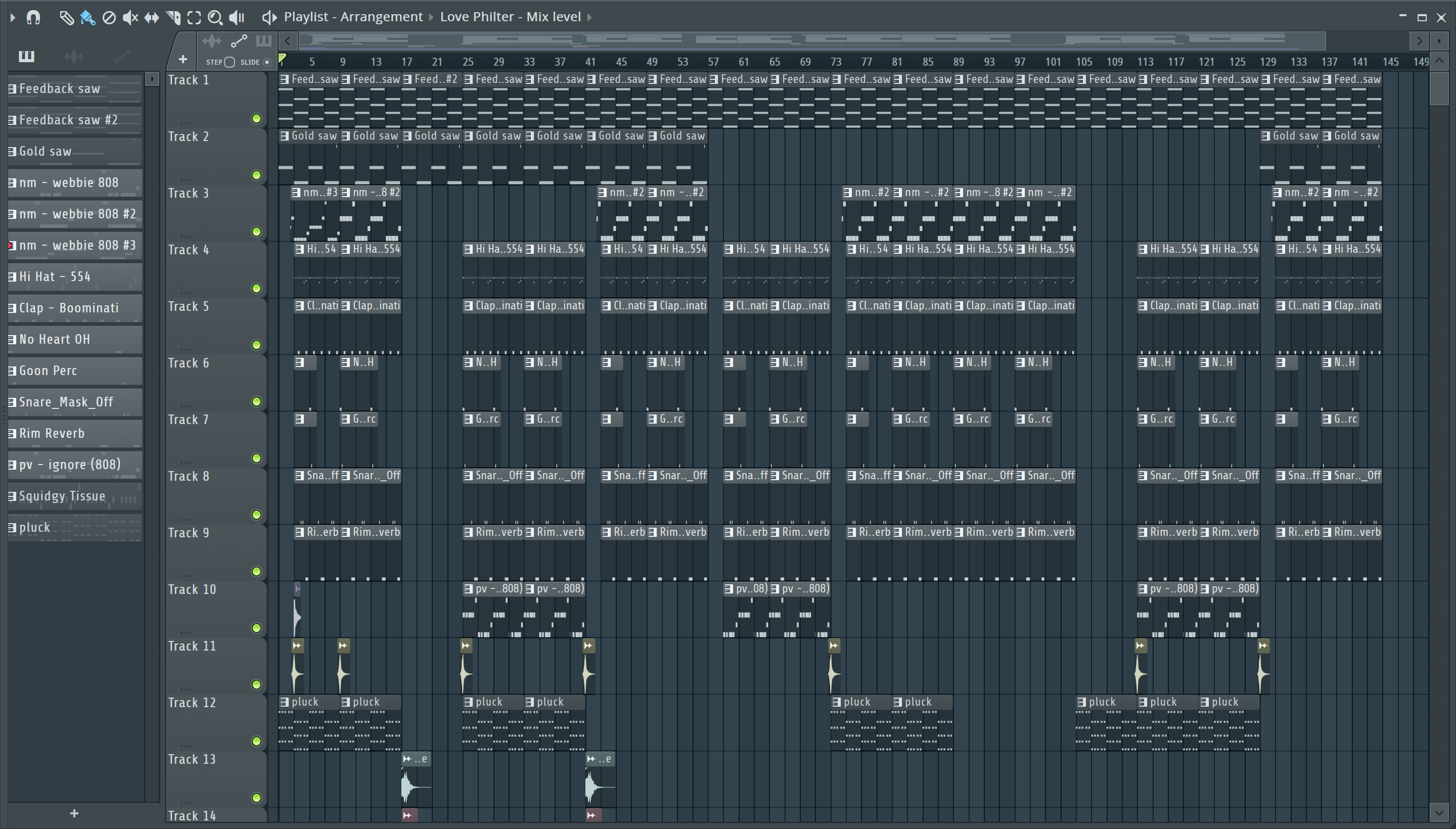
Task: Add a new playlist track with plus
Action: [183, 59]
